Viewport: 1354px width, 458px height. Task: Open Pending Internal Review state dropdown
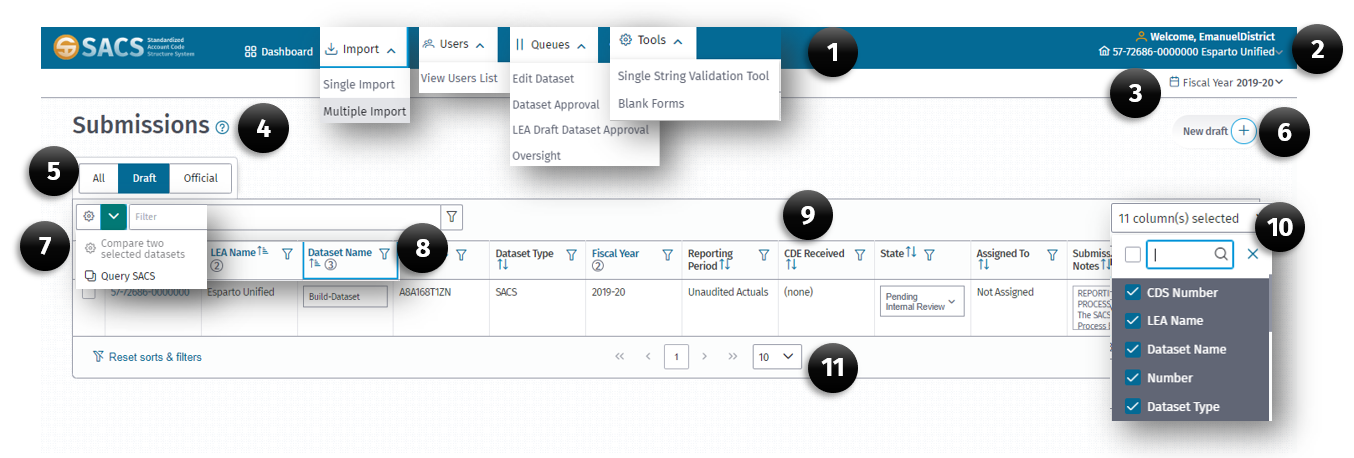coord(922,301)
